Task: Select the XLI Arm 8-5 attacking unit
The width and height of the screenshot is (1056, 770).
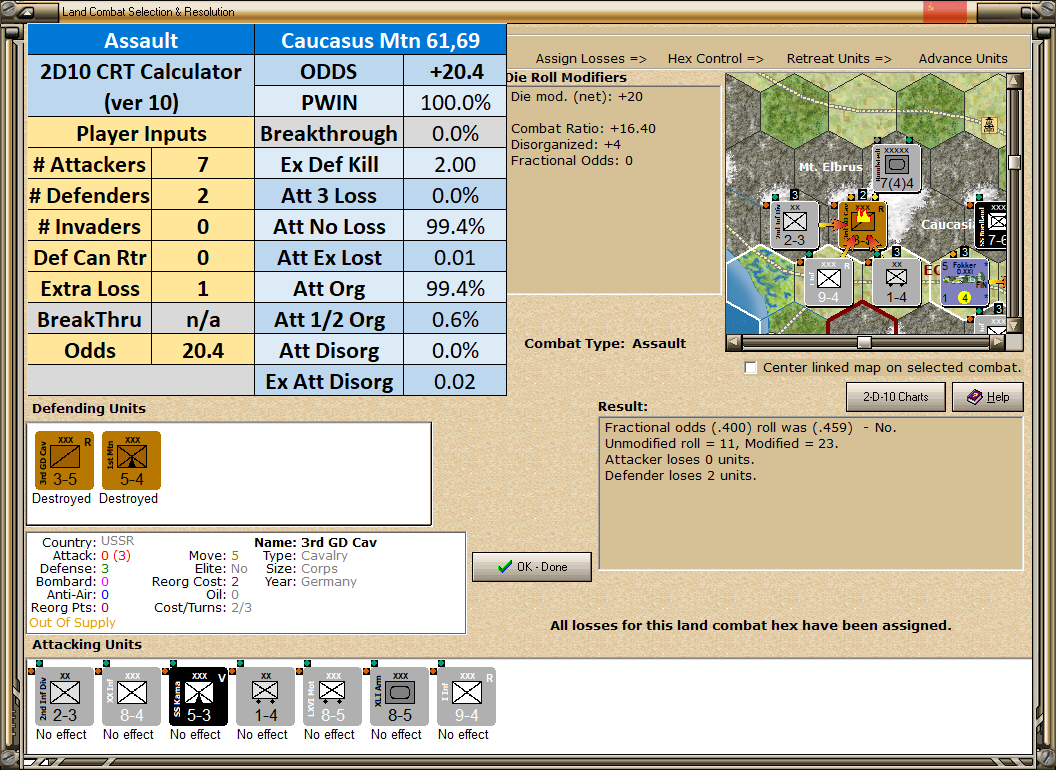Action: pos(399,697)
